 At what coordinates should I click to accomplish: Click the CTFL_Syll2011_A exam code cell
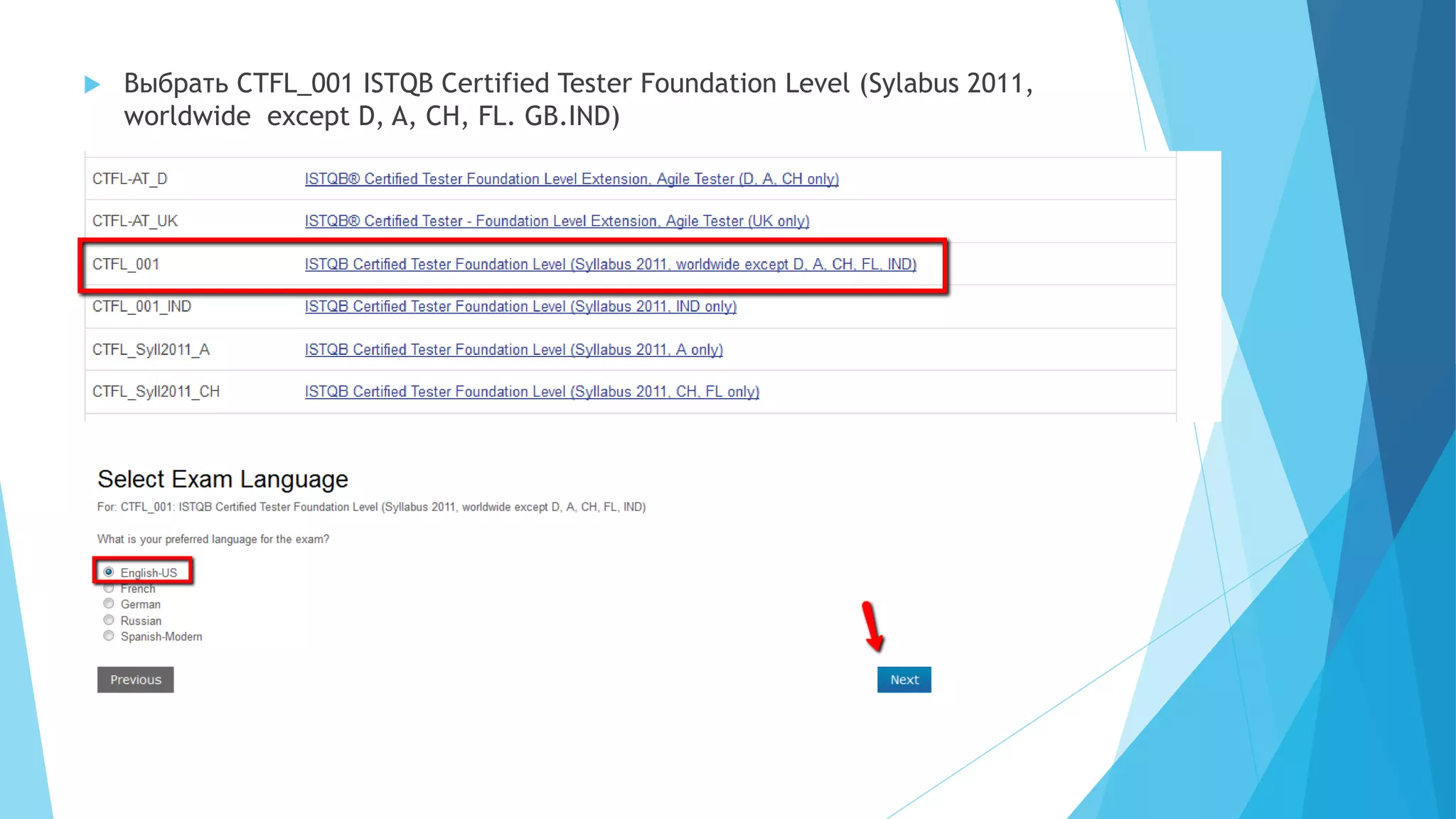click(x=151, y=350)
